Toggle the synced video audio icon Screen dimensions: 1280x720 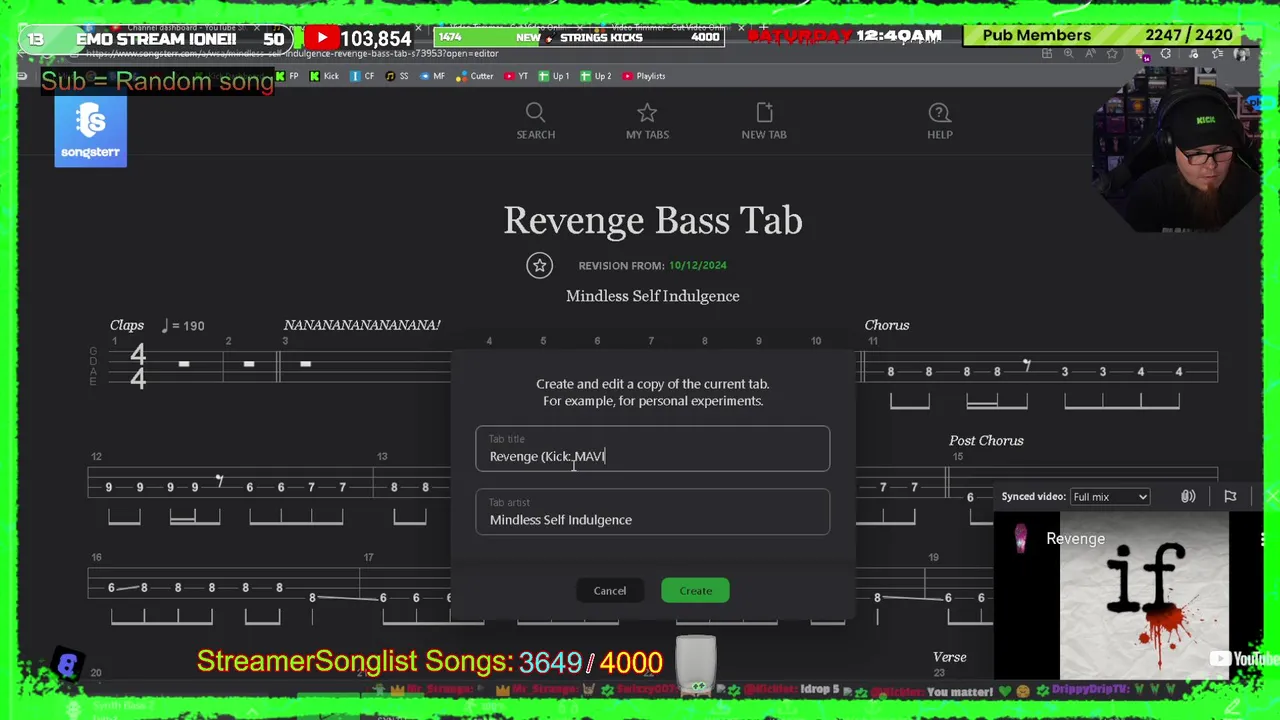click(x=1188, y=496)
